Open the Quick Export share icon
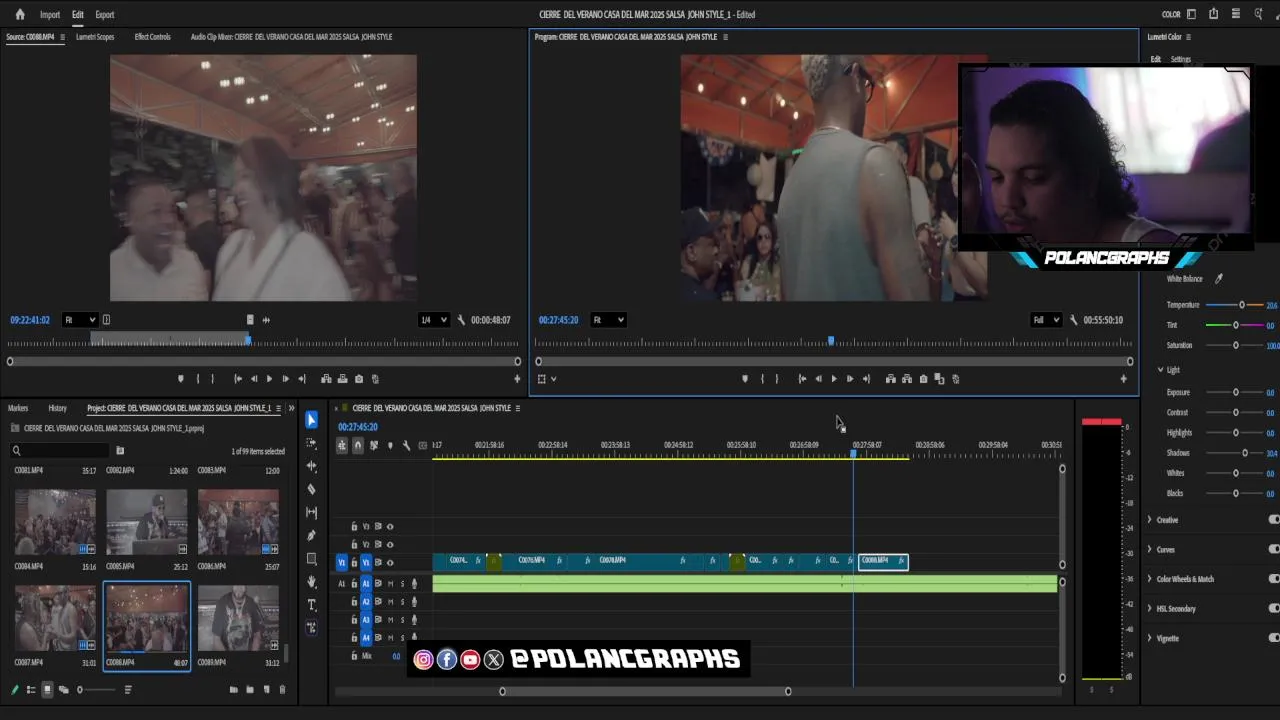The height and width of the screenshot is (720, 1280). (1213, 14)
